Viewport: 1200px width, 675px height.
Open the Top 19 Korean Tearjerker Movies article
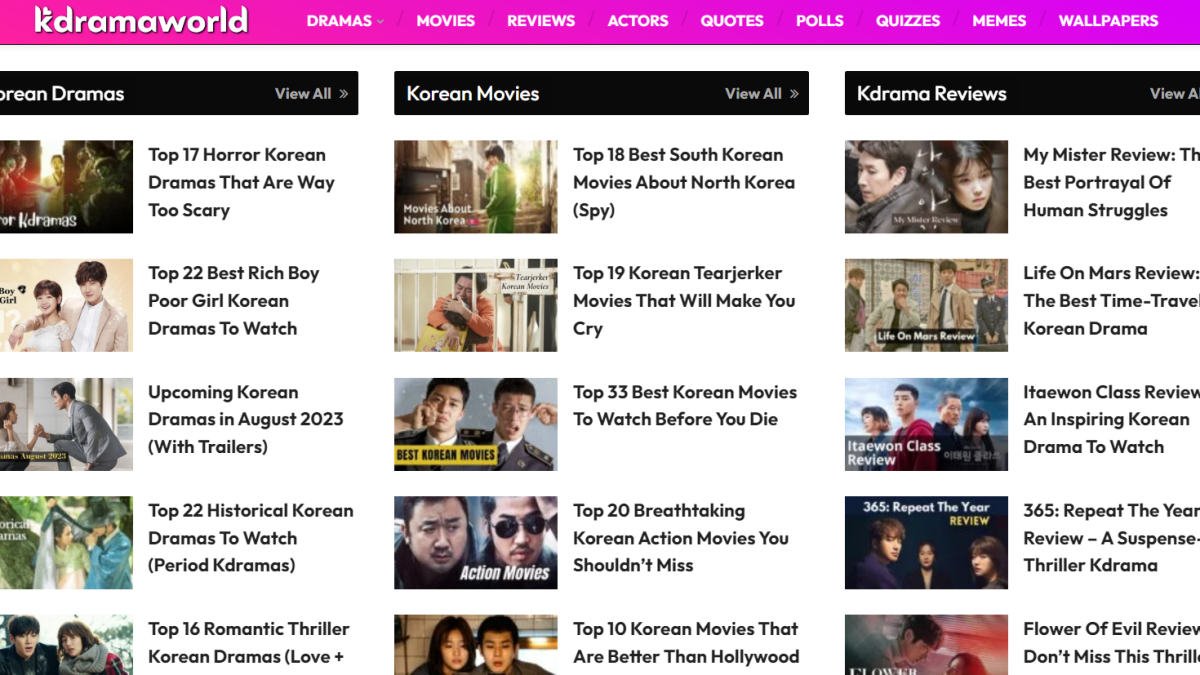(x=684, y=300)
